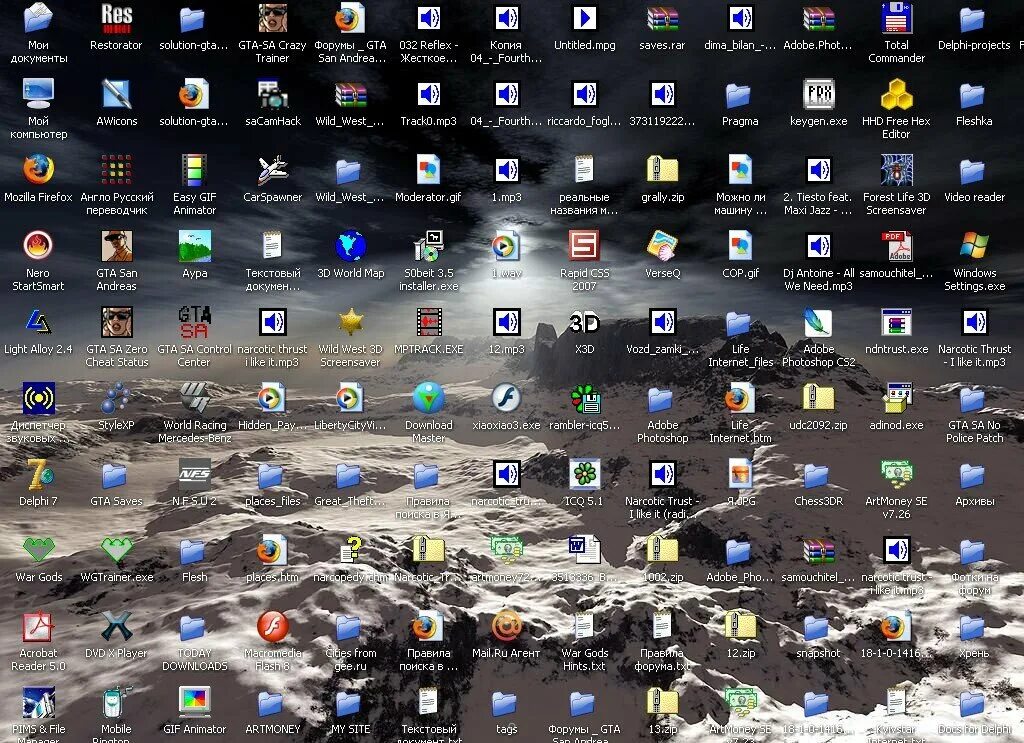Image resolution: width=1024 pixels, height=743 pixels.
Task: Open Англо Русский переводчик icon
Action: tap(116, 170)
